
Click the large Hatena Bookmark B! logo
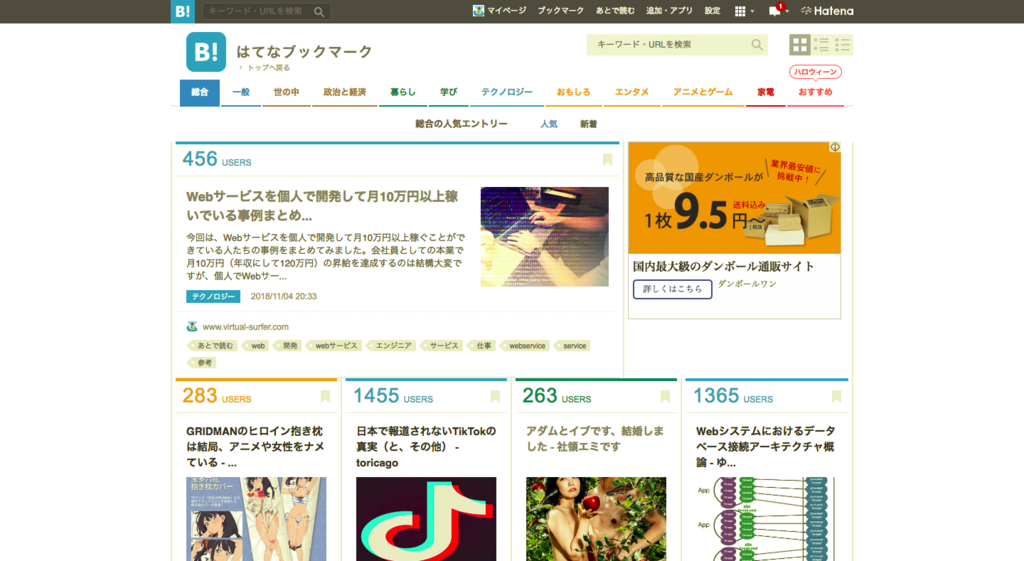point(206,52)
